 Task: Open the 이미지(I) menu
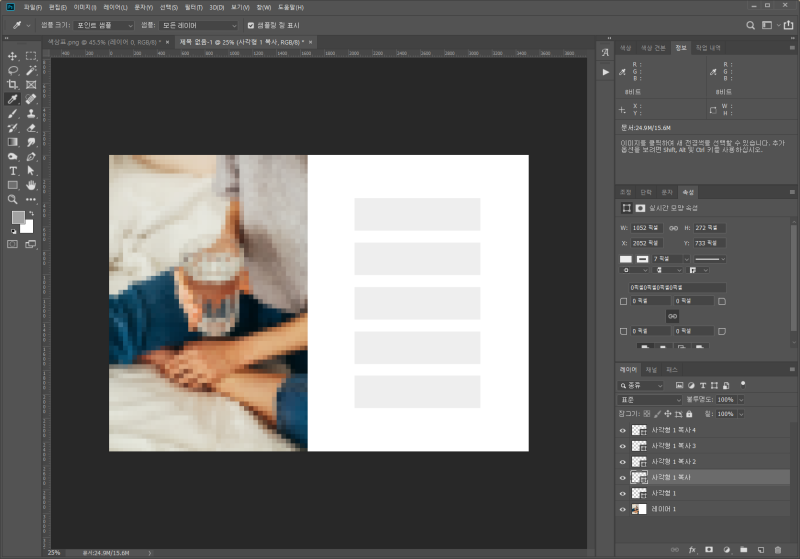pos(85,7)
